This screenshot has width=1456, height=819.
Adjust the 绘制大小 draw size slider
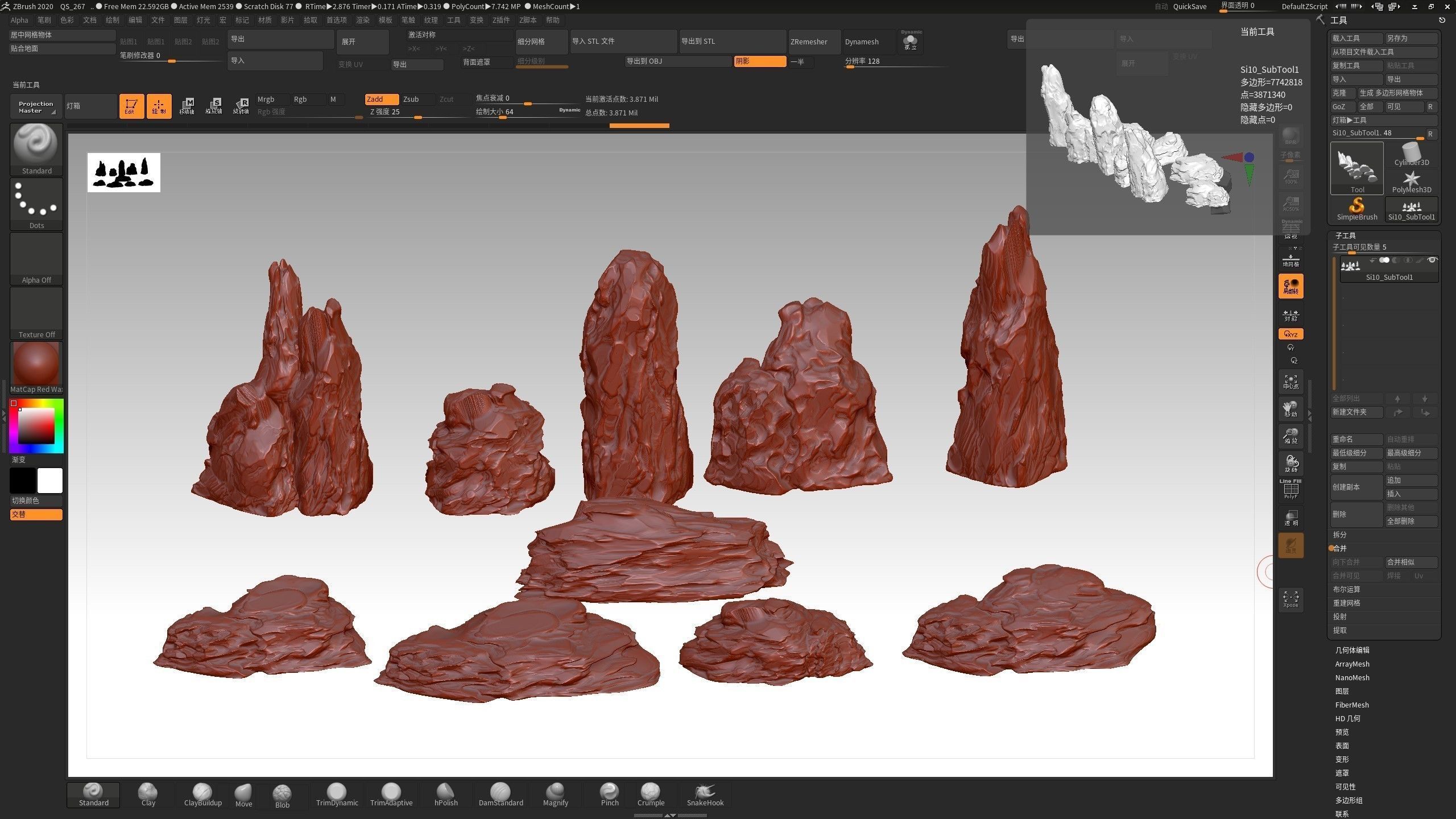[527, 112]
